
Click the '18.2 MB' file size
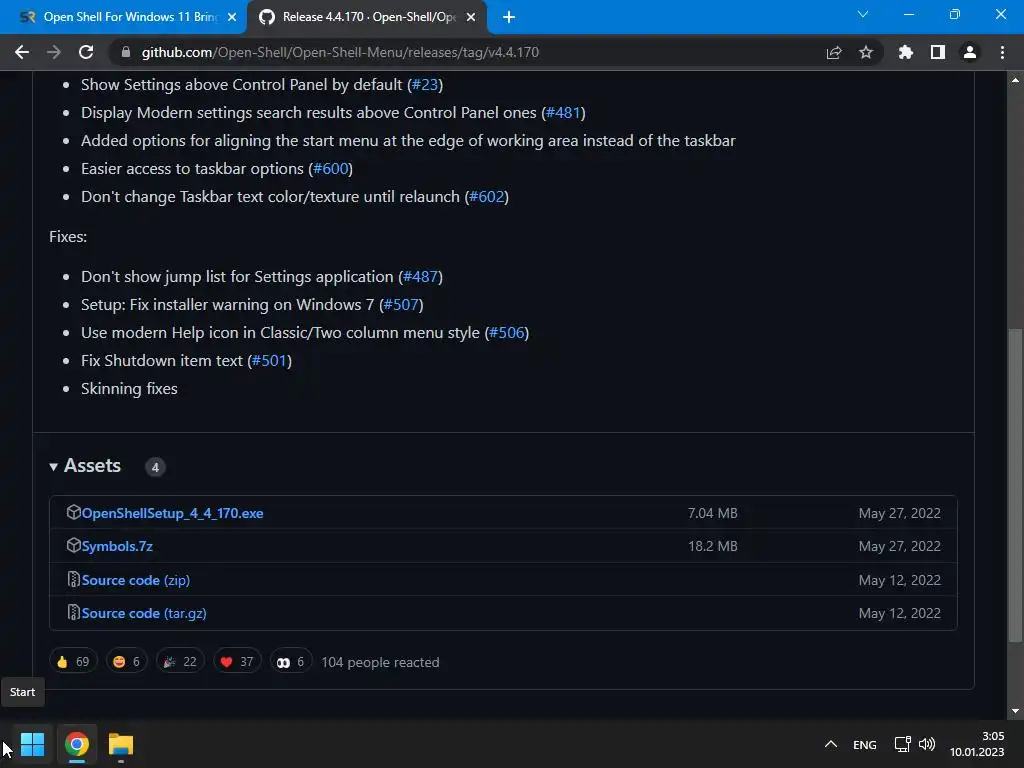tap(712, 547)
